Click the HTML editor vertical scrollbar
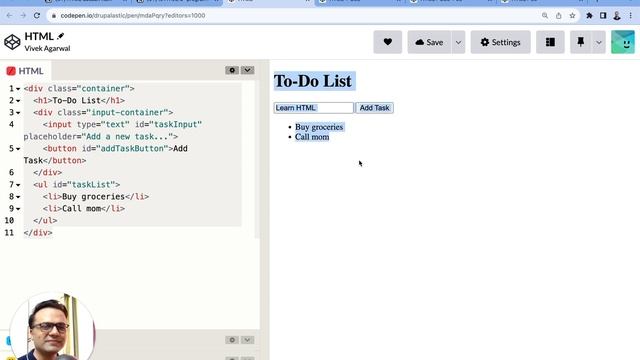The width and height of the screenshot is (640, 360). pos(257,159)
